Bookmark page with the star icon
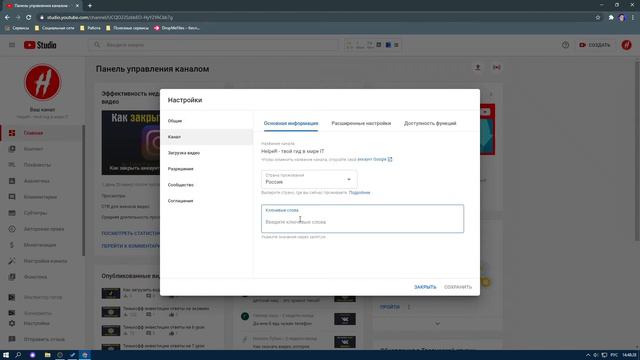 coord(598,18)
